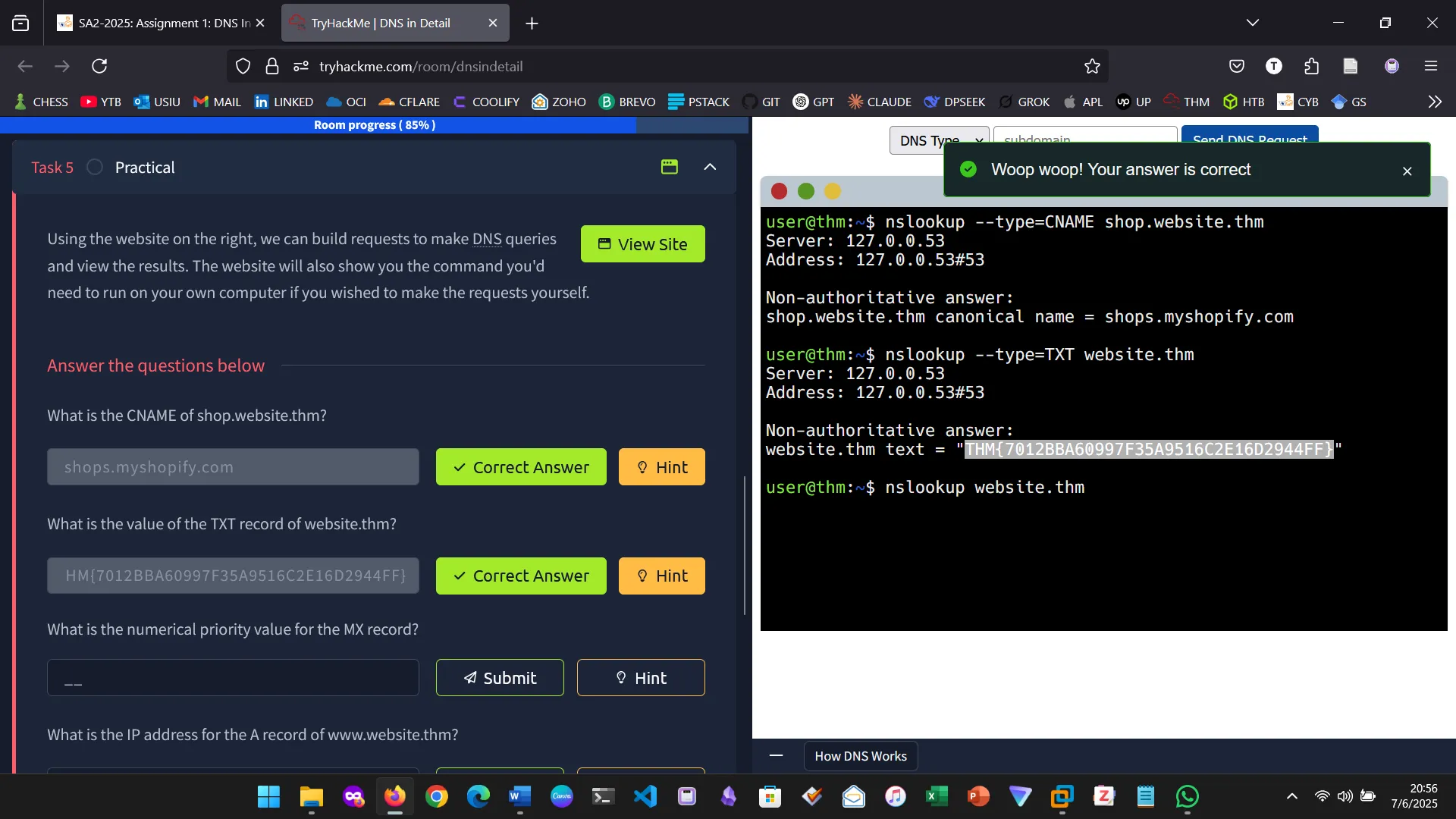This screenshot has width=1456, height=819.
Task: Open VS Code from the taskbar
Action: pyautogui.click(x=644, y=796)
